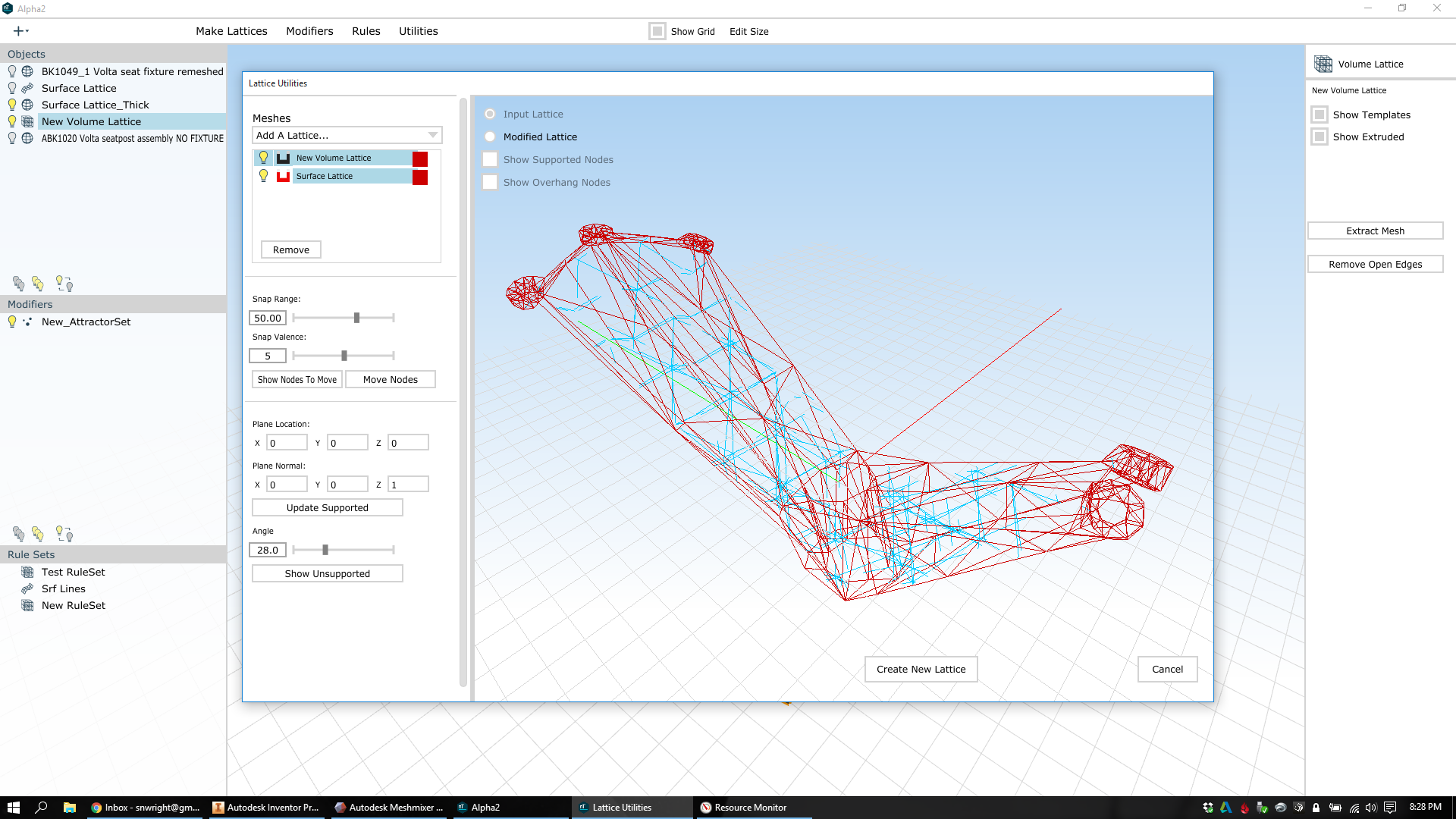This screenshot has height=819, width=1456.
Task: Click the New_AttractorSet modifier icon
Action: tap(29, 321)
